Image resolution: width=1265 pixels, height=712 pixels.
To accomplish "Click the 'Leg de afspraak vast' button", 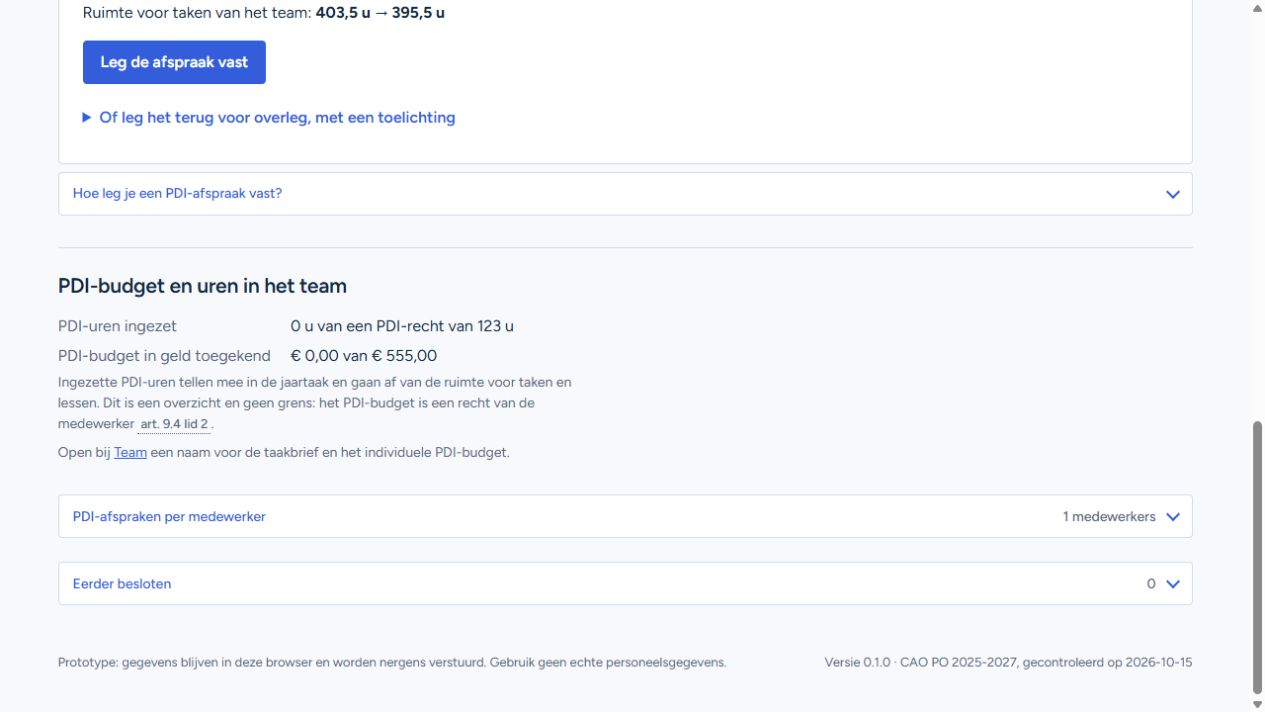I will 174,62.
